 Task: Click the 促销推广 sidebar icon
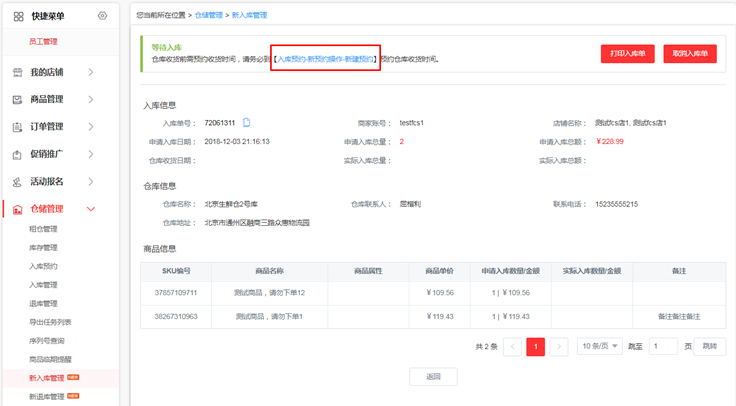18,154
